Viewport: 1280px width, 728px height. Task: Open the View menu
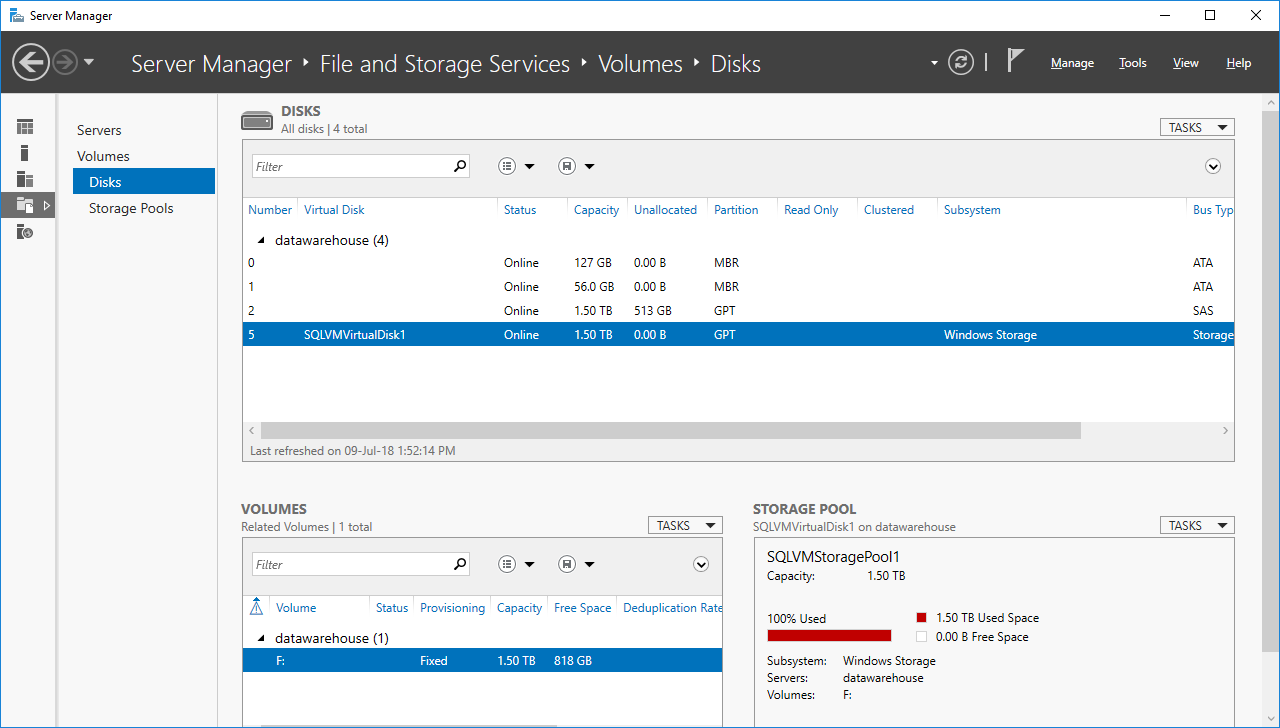(x=1186, y=63)
